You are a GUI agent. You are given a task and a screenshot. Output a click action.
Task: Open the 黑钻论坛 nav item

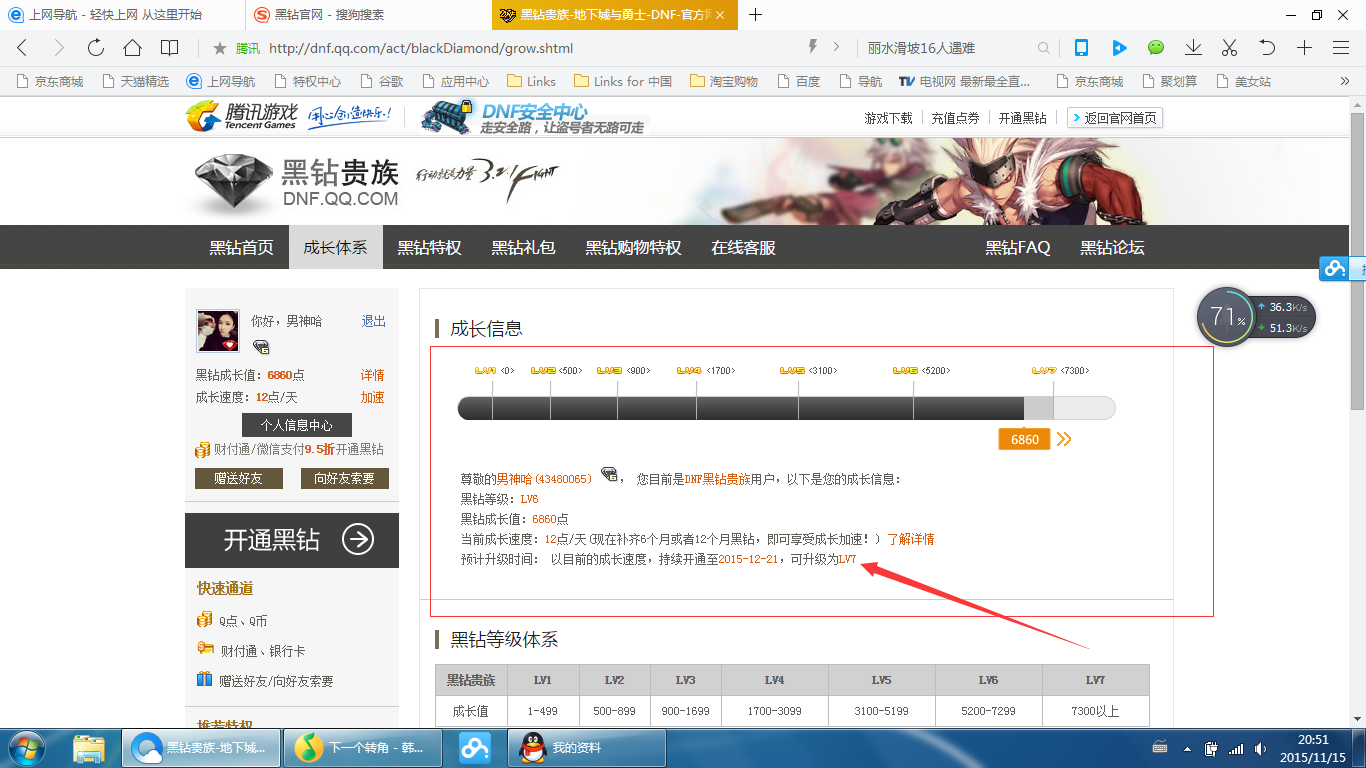1112,247
